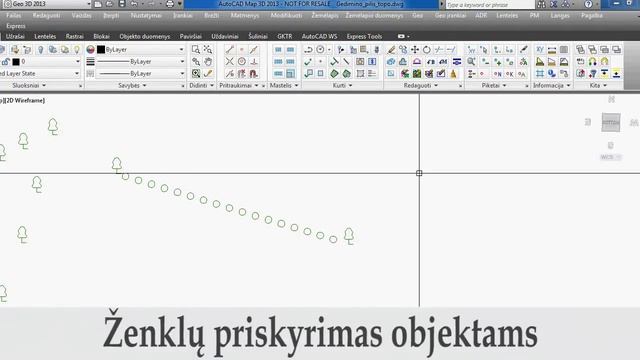The image size is (640, 360).
Task: Click the red magnet snap icon
Action: 253,74
